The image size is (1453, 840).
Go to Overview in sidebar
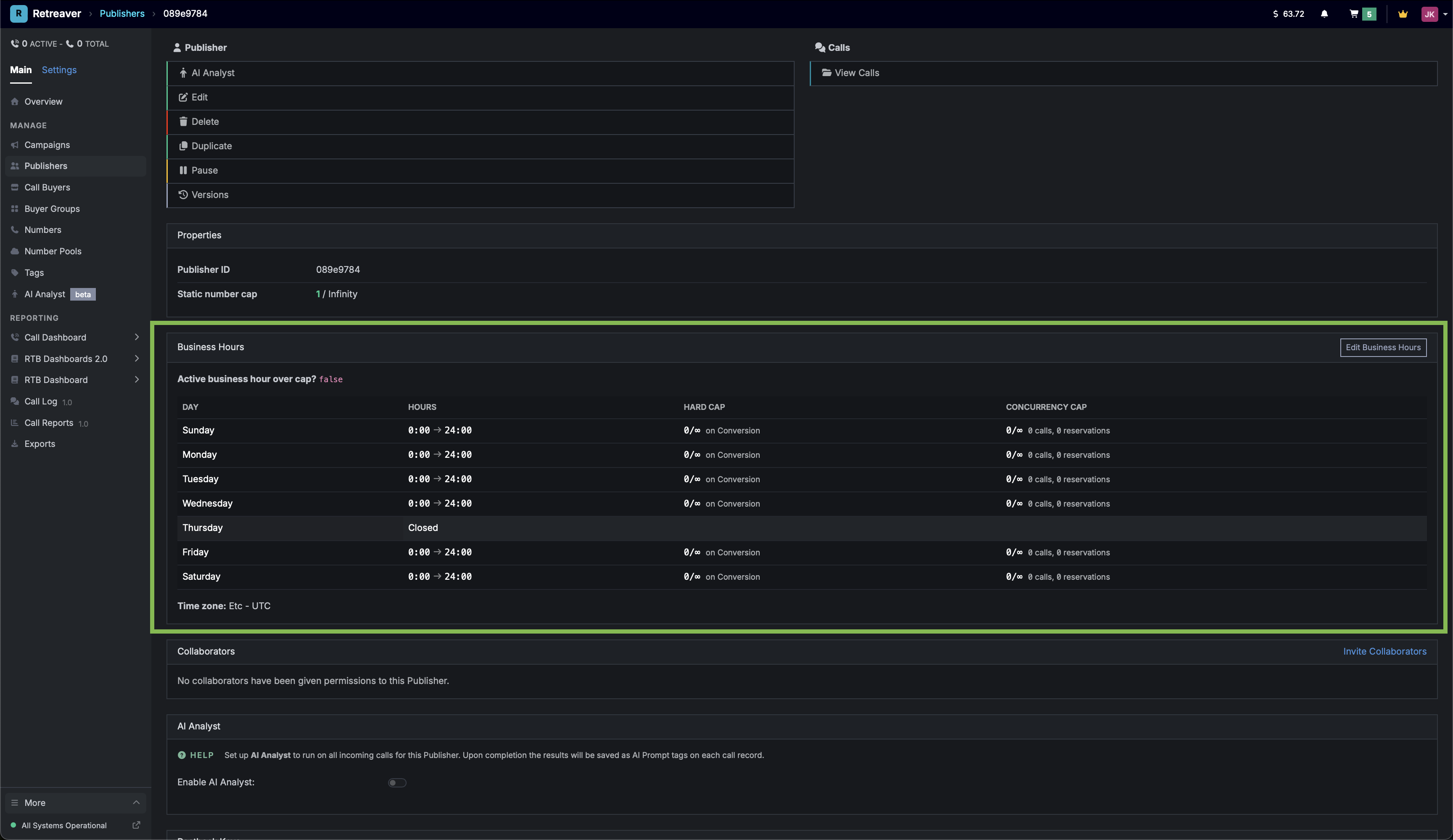click(x=76, y=101)
